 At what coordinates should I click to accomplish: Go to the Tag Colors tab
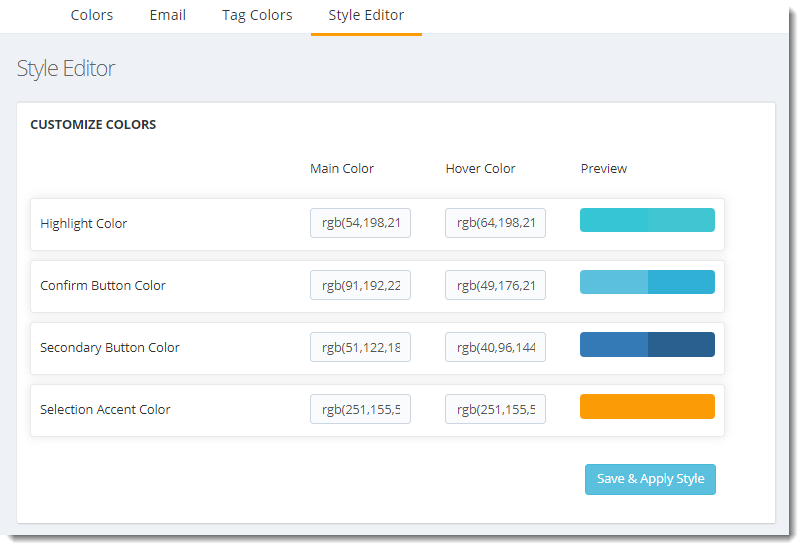pos(257,15)
